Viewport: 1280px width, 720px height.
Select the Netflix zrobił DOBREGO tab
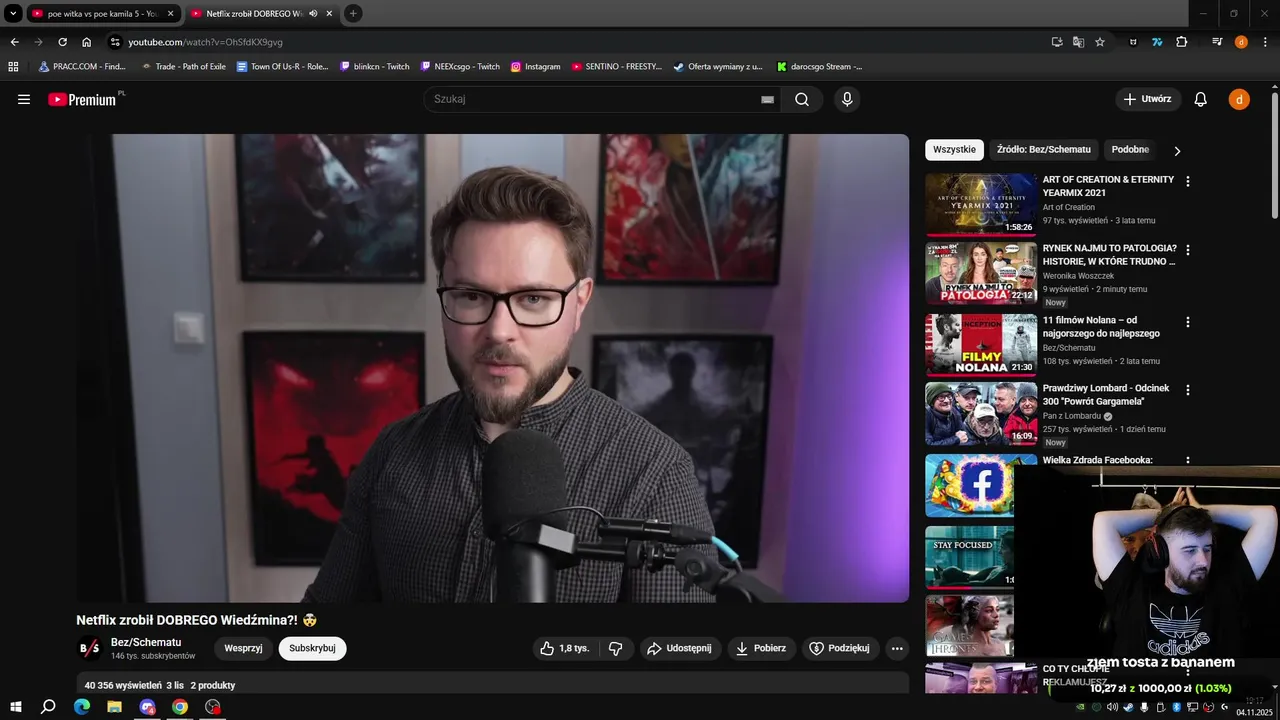click(260, 13)
